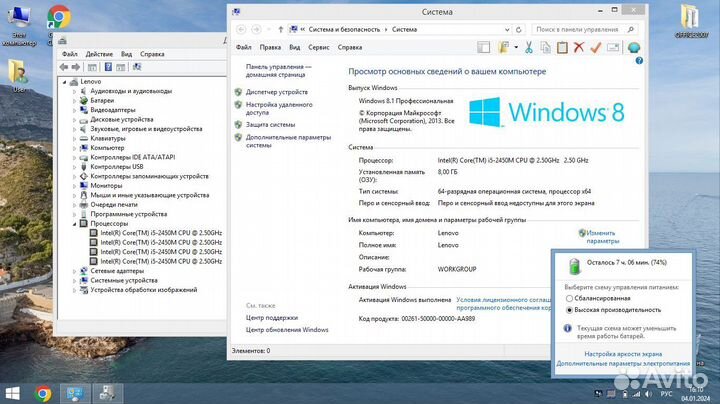Expand the Видеоадаптеры node

74,110
